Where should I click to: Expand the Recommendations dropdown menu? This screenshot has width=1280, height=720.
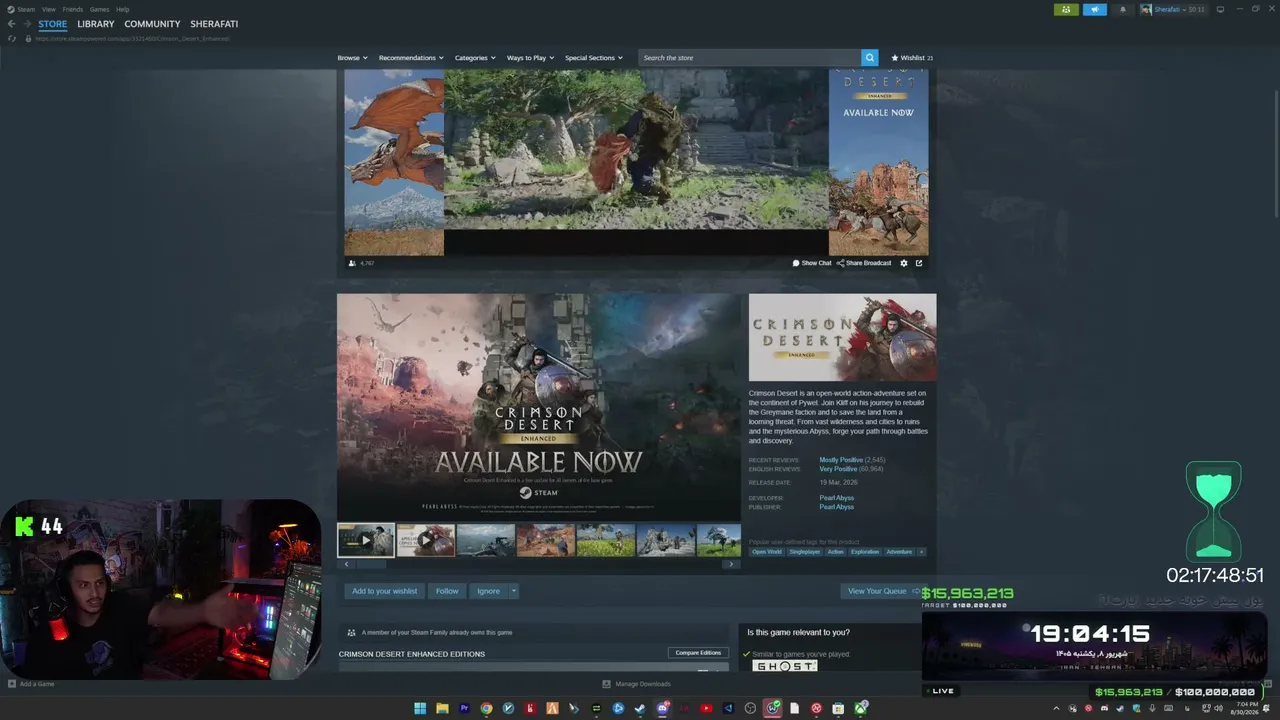pyautogui.click(x=410, y=58)
